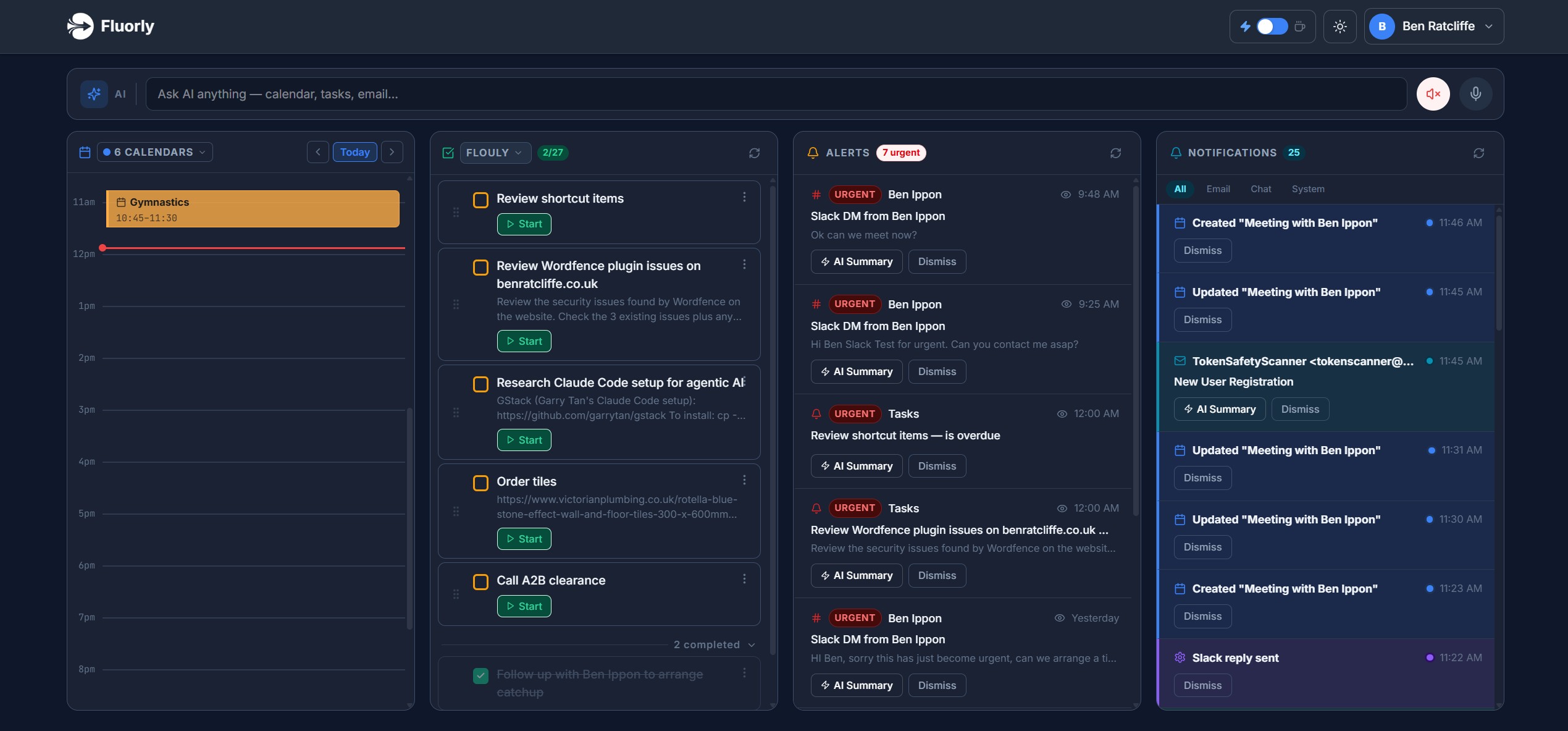Click the 7 urgent badge
1568x731 pixels.
click(x=900, y=153)
